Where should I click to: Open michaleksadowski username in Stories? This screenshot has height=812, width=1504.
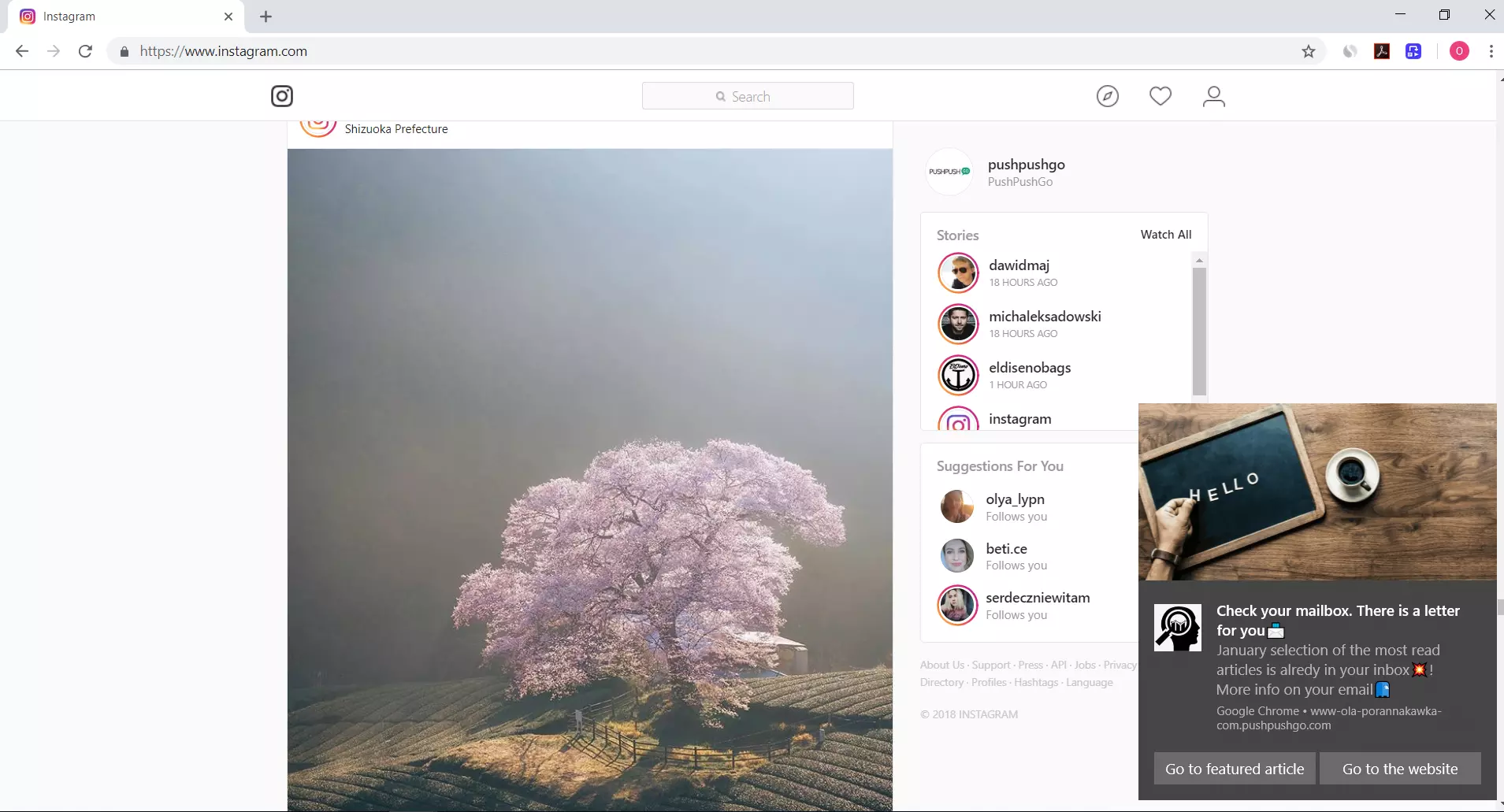[1045, 317]
